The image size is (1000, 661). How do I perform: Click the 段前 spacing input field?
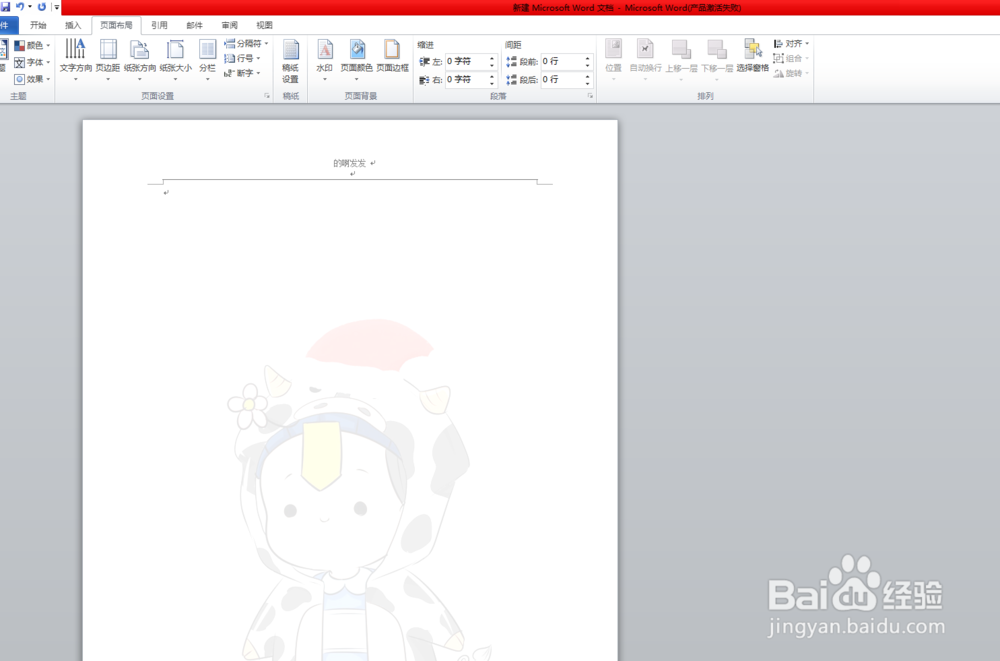[x=562, y=61]
